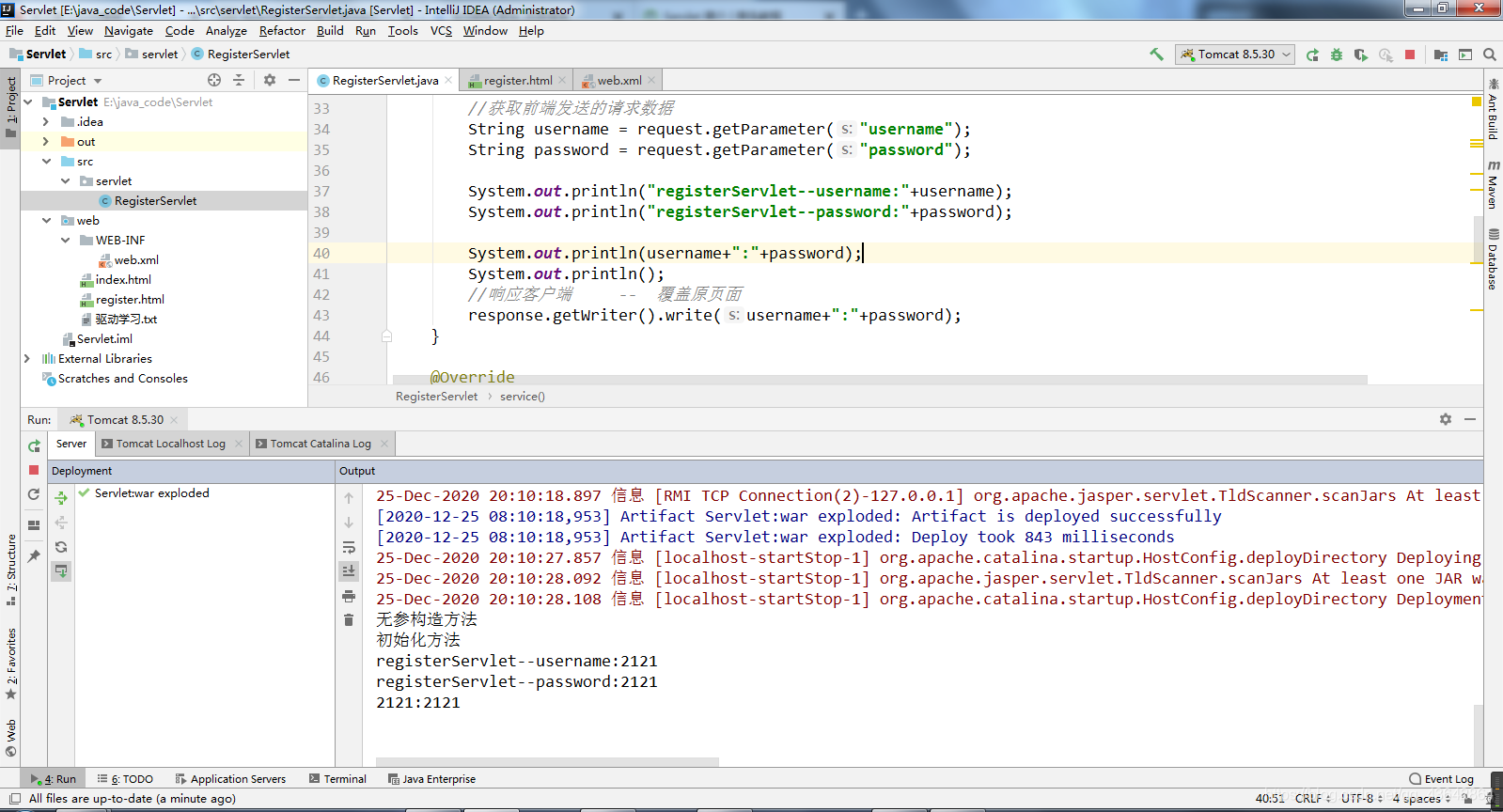Open the Java Enterprise tool window
This screenshot has width=1503, height=812.
point(431,779)
